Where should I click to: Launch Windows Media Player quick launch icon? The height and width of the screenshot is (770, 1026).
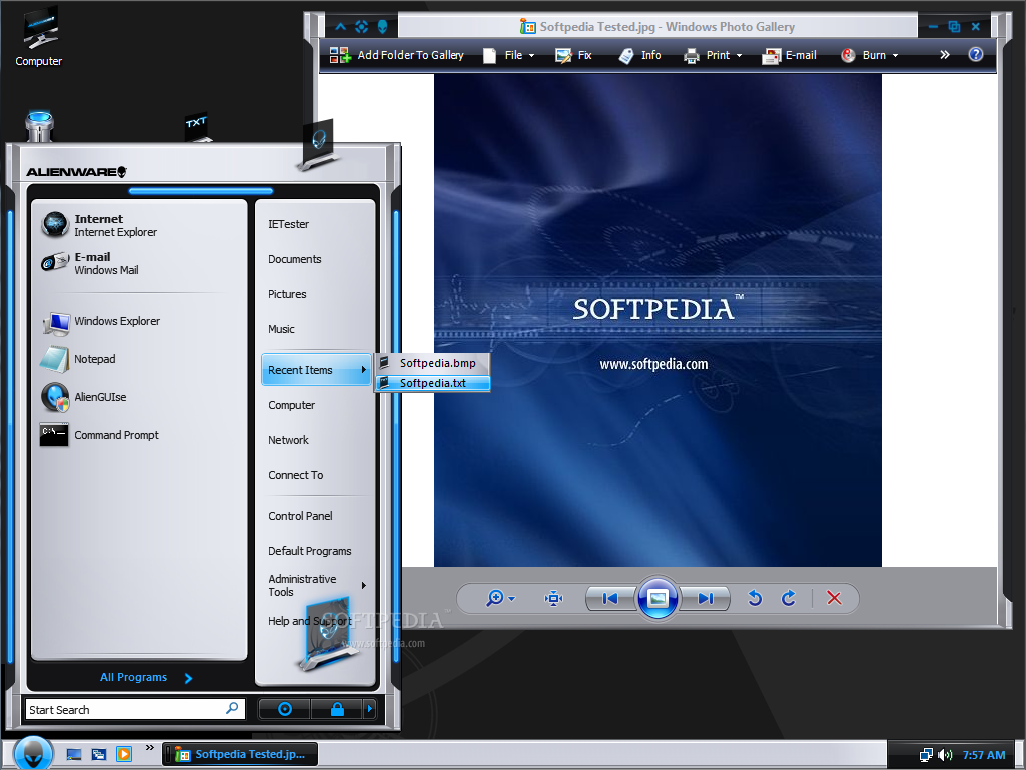(124, 754)
